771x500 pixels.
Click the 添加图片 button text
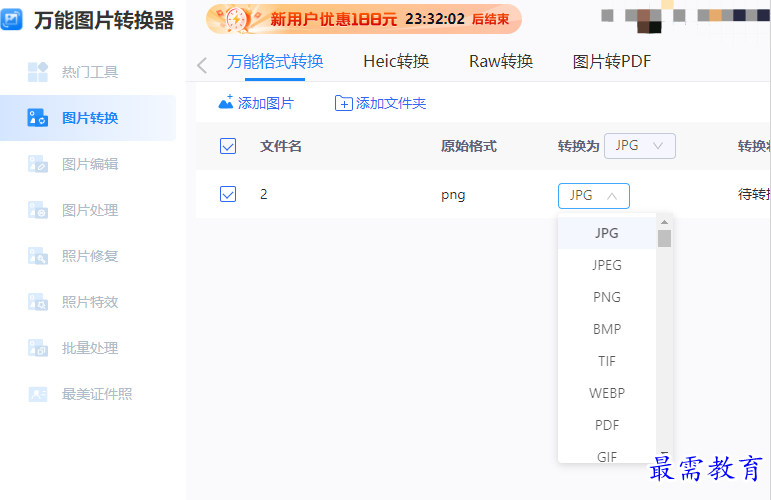[266, 103]
